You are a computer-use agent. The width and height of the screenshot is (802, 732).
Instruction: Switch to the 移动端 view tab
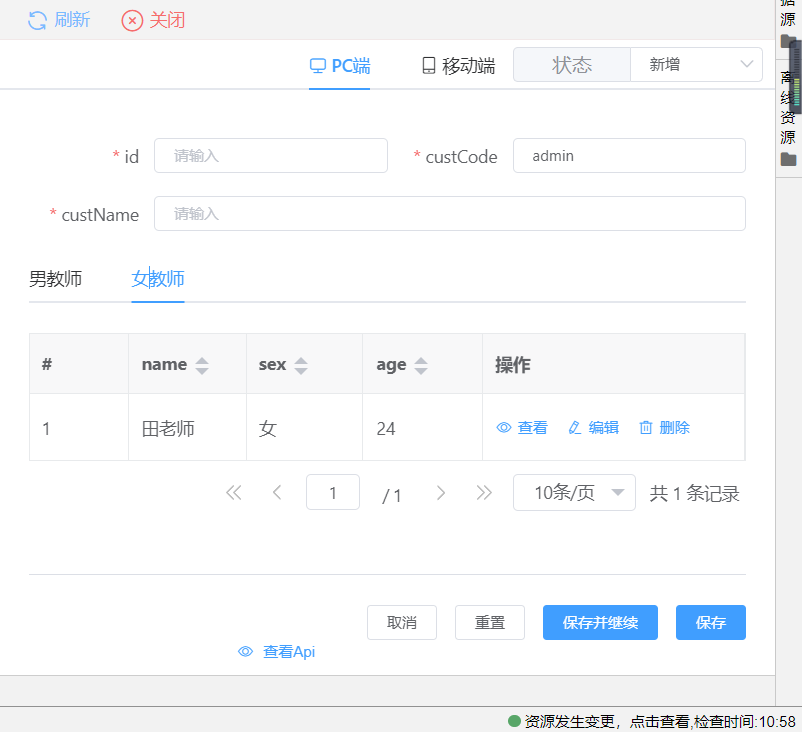[x=458, y=66]
